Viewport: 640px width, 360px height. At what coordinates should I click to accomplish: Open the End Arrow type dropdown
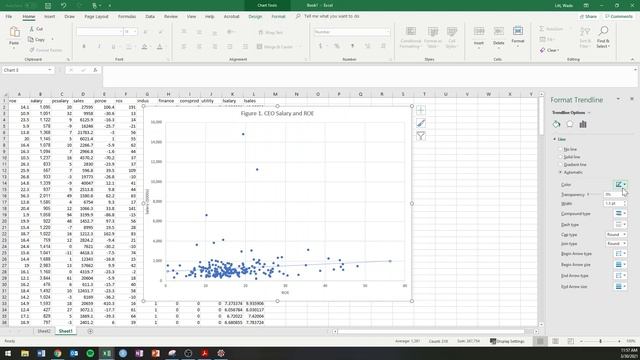[x=620, y=276]
